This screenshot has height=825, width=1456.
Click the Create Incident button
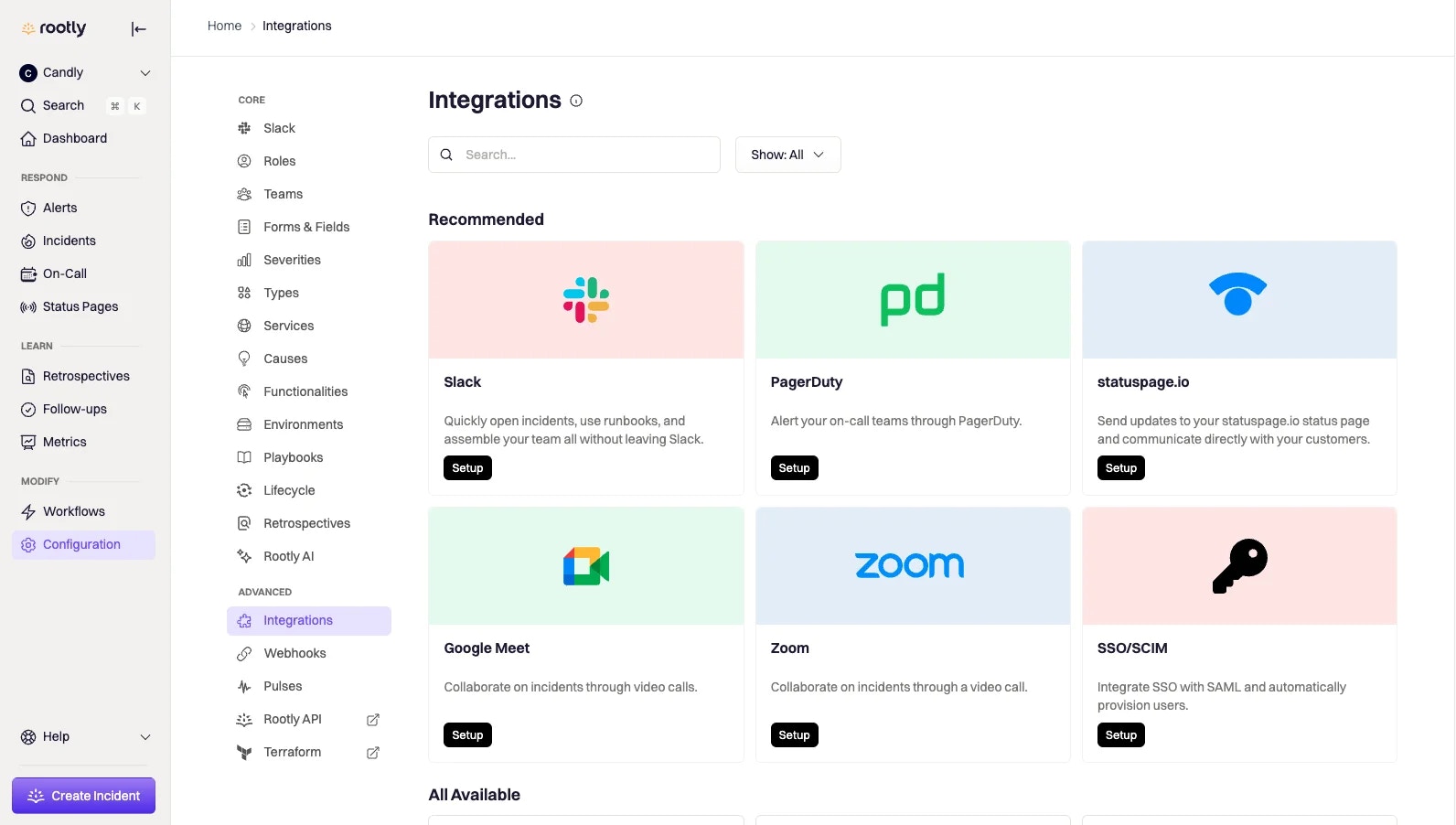pos(83,796)
